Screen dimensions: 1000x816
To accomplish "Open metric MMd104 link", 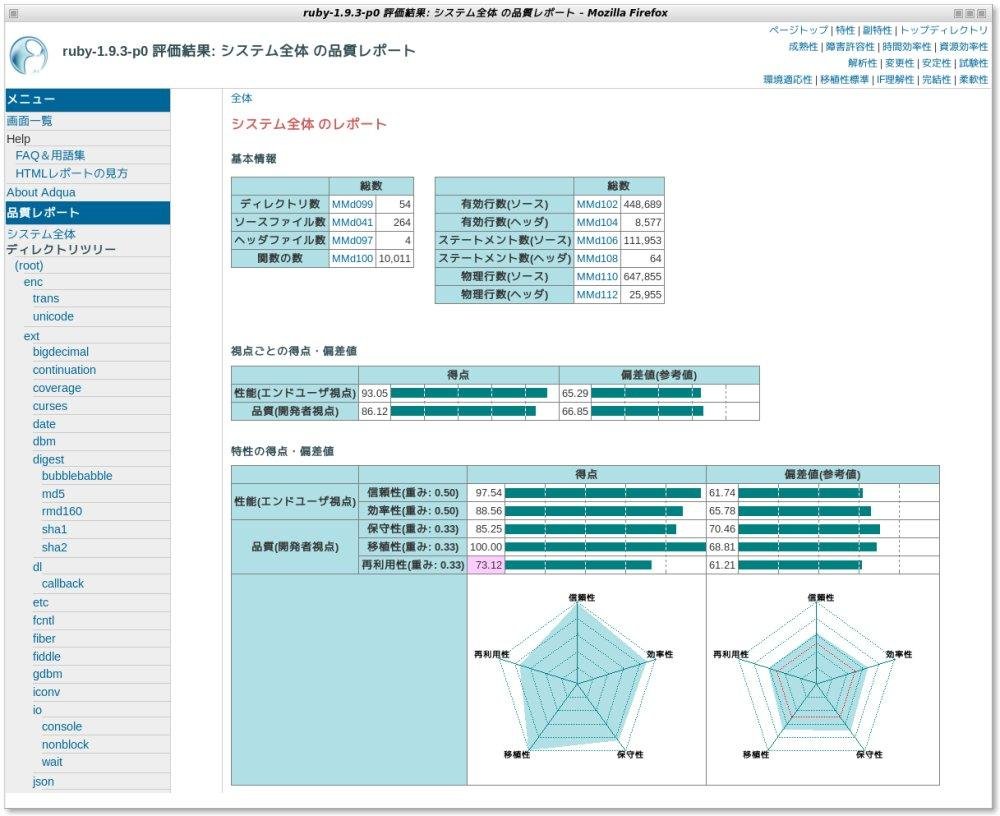I will (597, 222).
